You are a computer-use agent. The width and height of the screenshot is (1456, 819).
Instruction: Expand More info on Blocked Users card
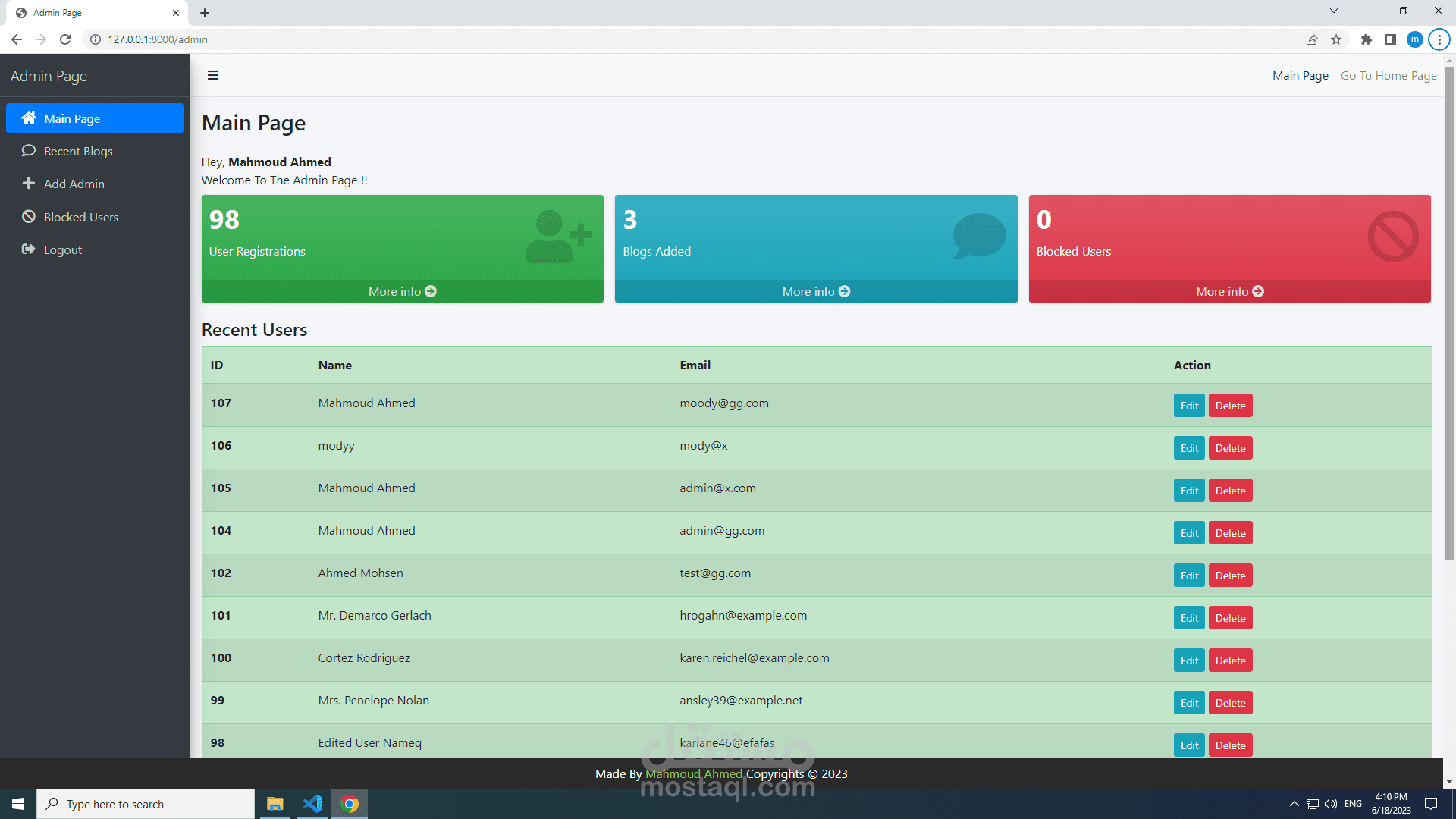[x=1229, y=291]
